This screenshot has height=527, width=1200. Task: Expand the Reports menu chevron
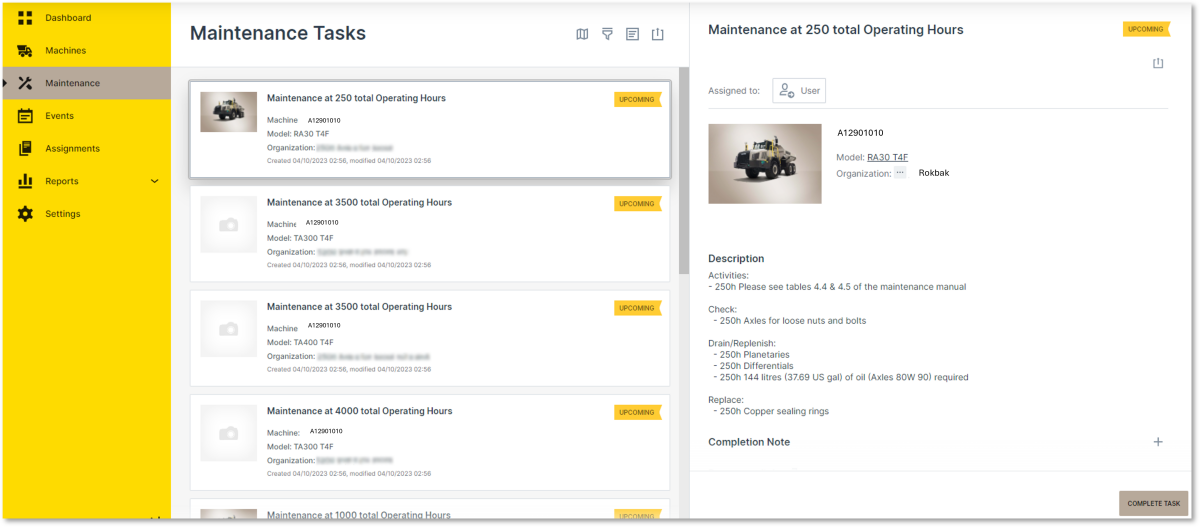click(x=154, y=181)
